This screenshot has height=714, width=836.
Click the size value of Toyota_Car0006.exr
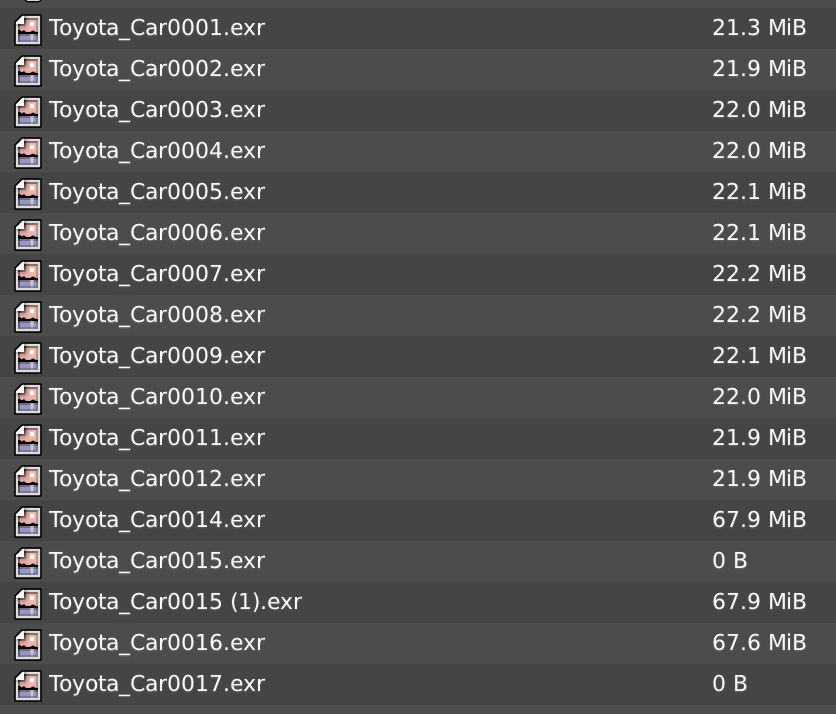759,233
